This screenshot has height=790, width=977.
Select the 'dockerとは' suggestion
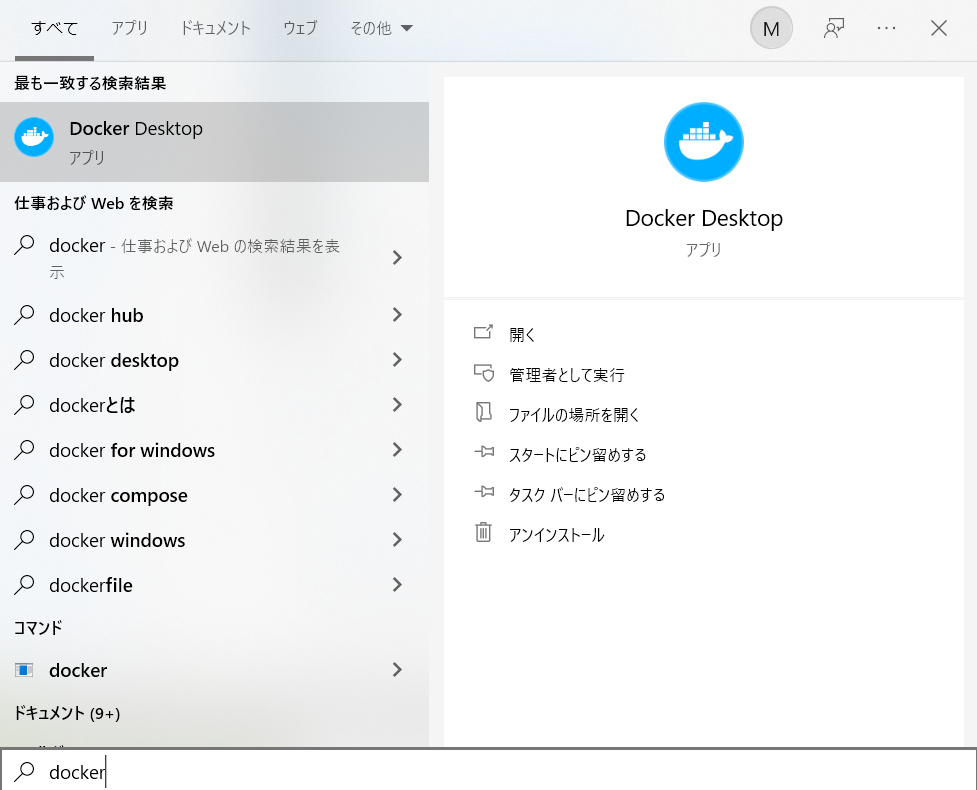214,405
